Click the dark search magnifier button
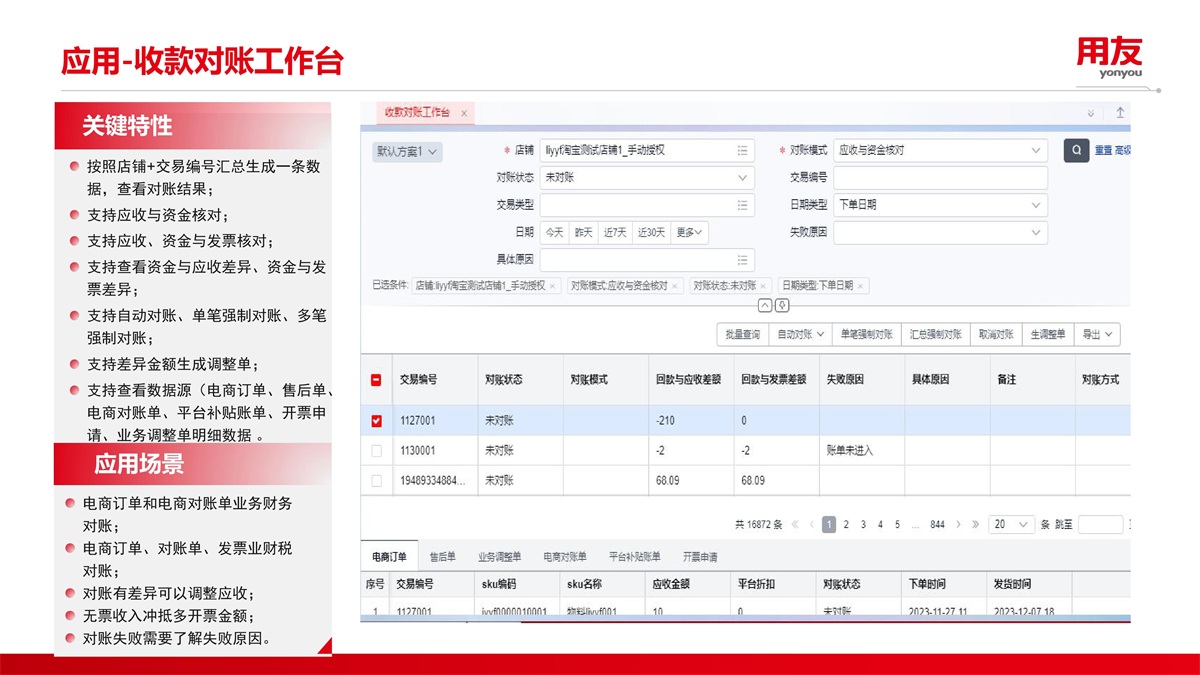This screenshot has width=1200, height=675. tap(1076, 151)
